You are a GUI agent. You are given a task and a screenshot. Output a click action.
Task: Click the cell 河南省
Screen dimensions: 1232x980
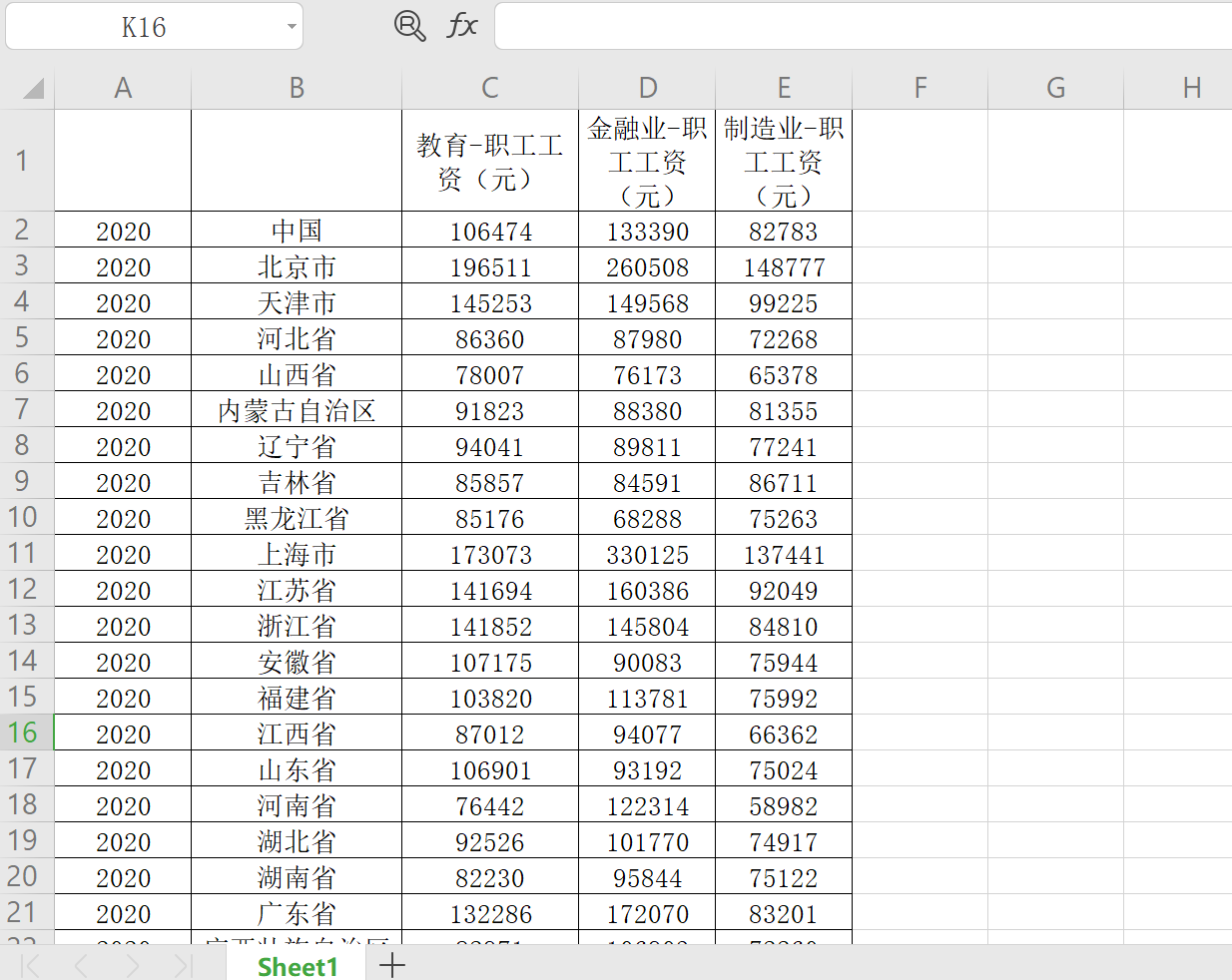tap(297, 805)
